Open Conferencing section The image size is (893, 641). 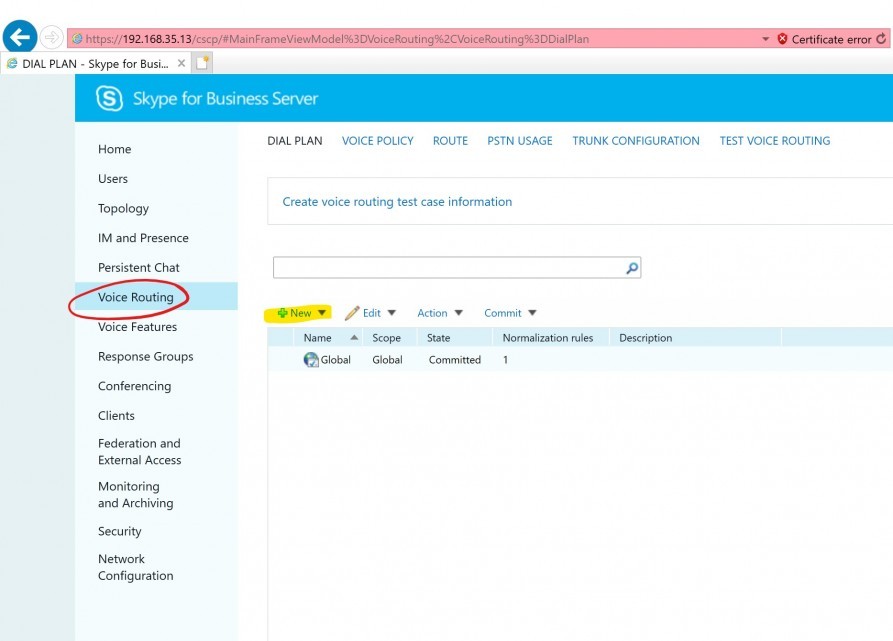[134, 387]
